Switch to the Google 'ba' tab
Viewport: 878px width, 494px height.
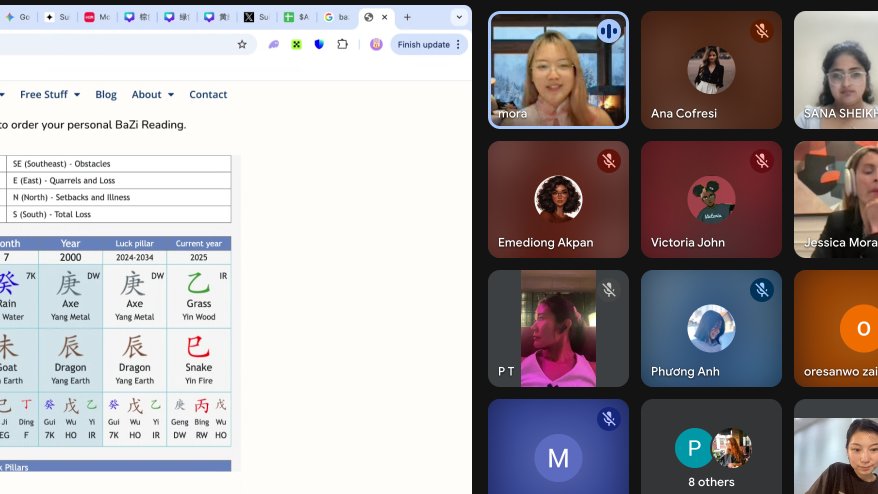[337, 17]
